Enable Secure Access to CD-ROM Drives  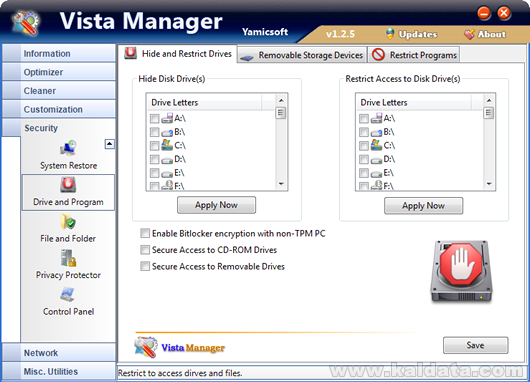(x=145, y=250)
